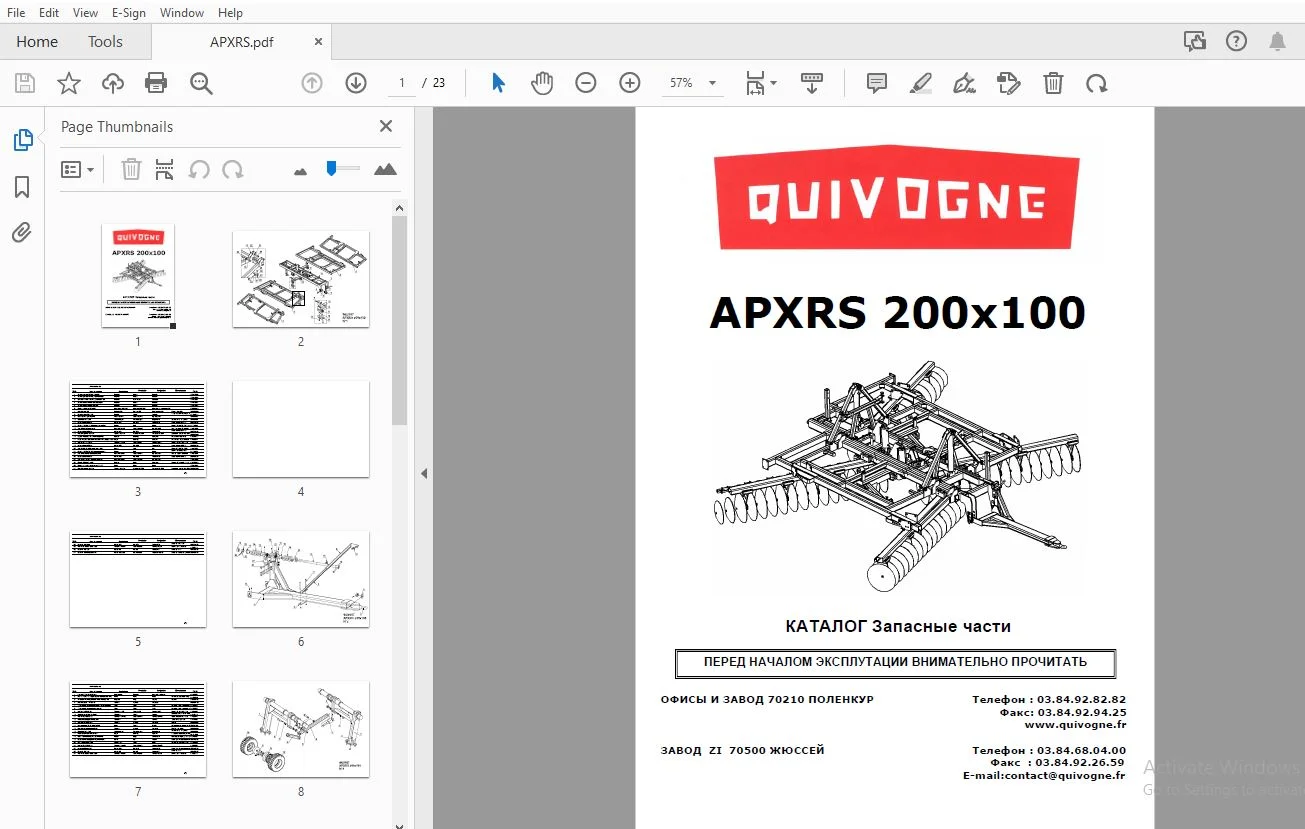Select the APXRS.pdf document tab
This screenshot has height=829, width=1305.
click(x=241, y=42)
